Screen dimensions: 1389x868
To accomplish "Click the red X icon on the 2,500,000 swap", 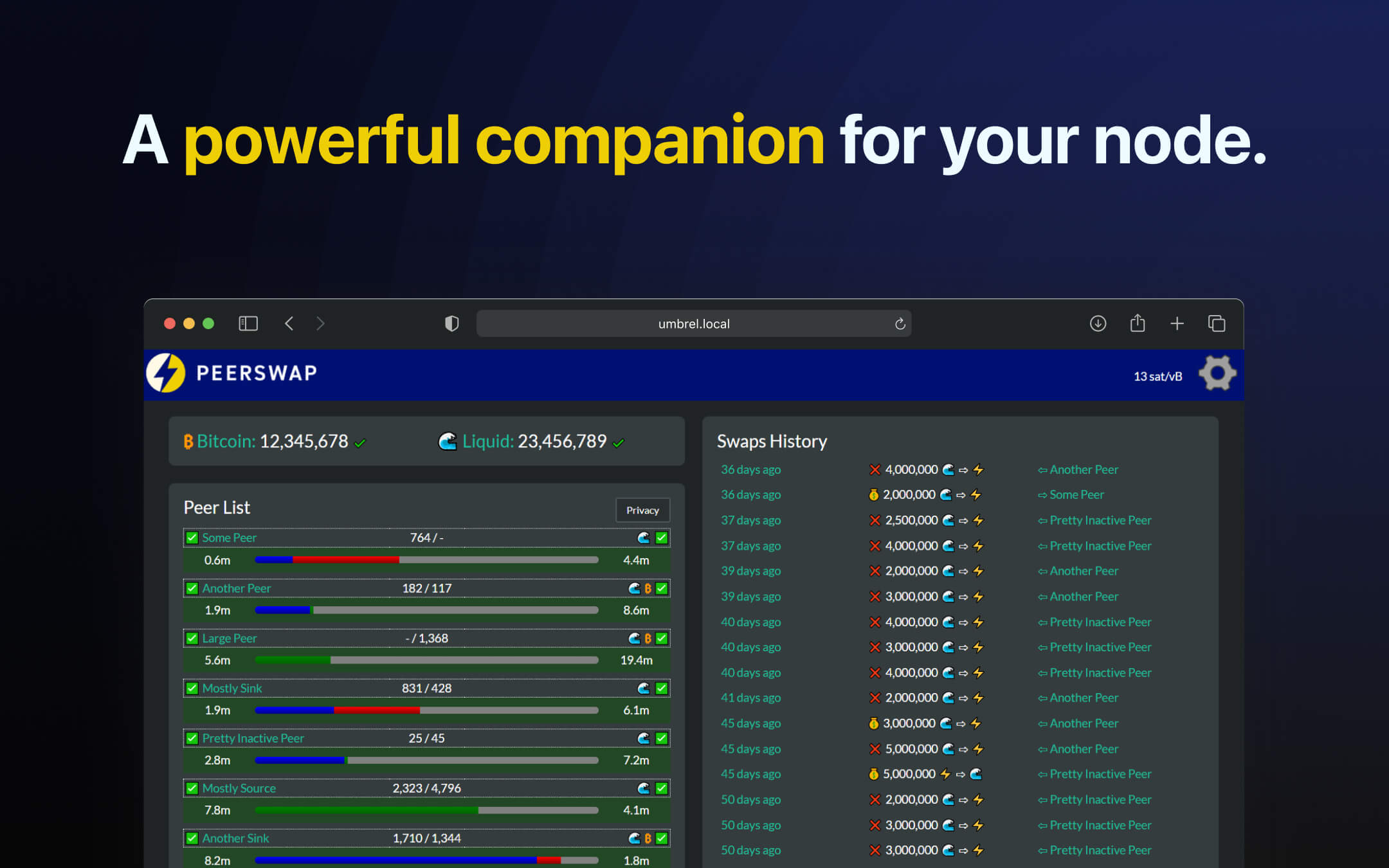I will [875, 520].
